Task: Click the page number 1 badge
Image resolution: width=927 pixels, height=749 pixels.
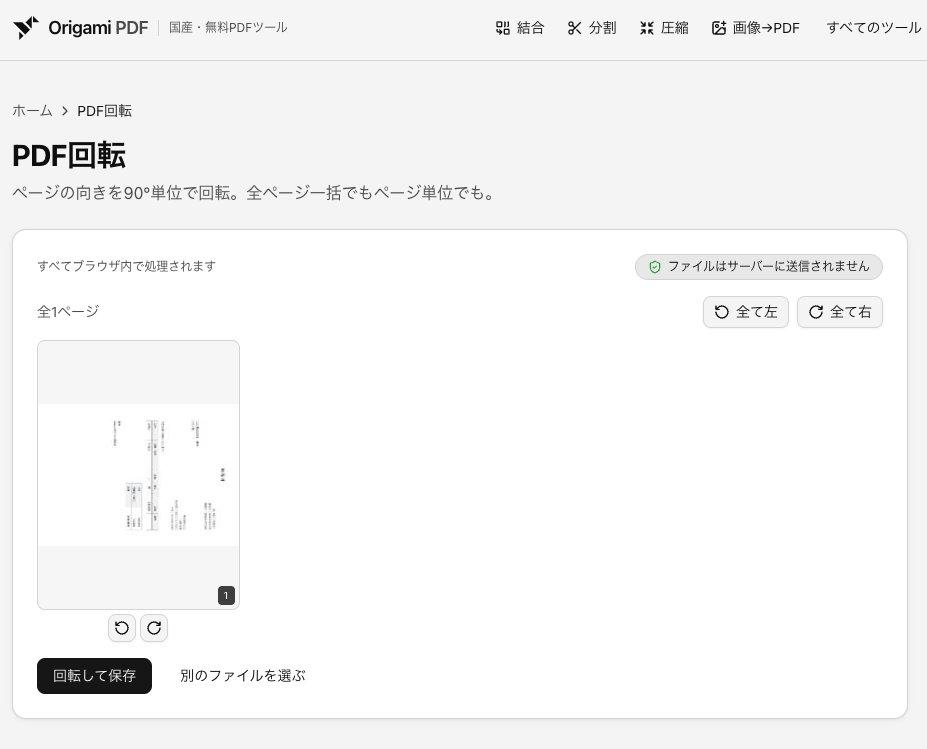Action: [x=226, y=595]
